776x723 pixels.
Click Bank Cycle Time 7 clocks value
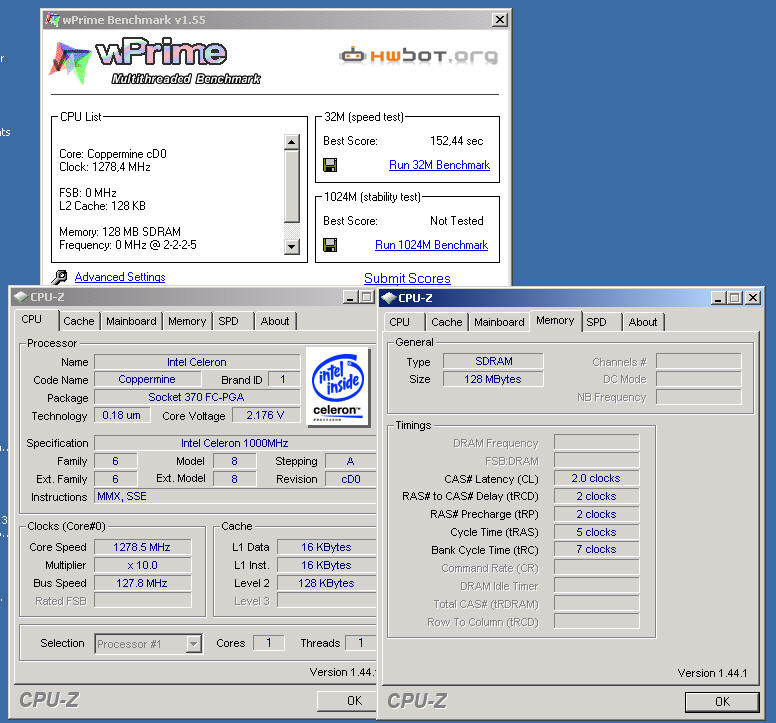(x=596, y=549)
